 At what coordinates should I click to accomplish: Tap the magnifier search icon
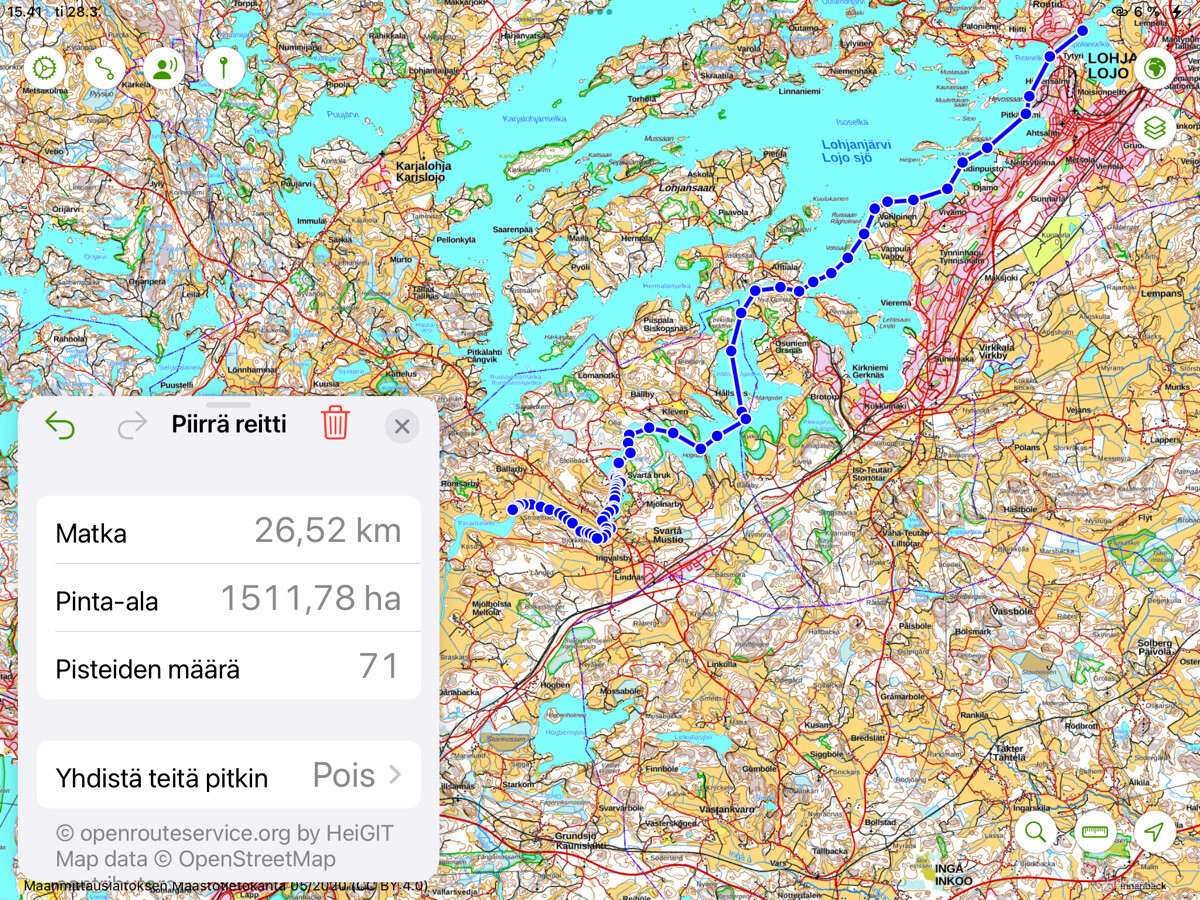pyautogui.click(x=1035, y=832)
